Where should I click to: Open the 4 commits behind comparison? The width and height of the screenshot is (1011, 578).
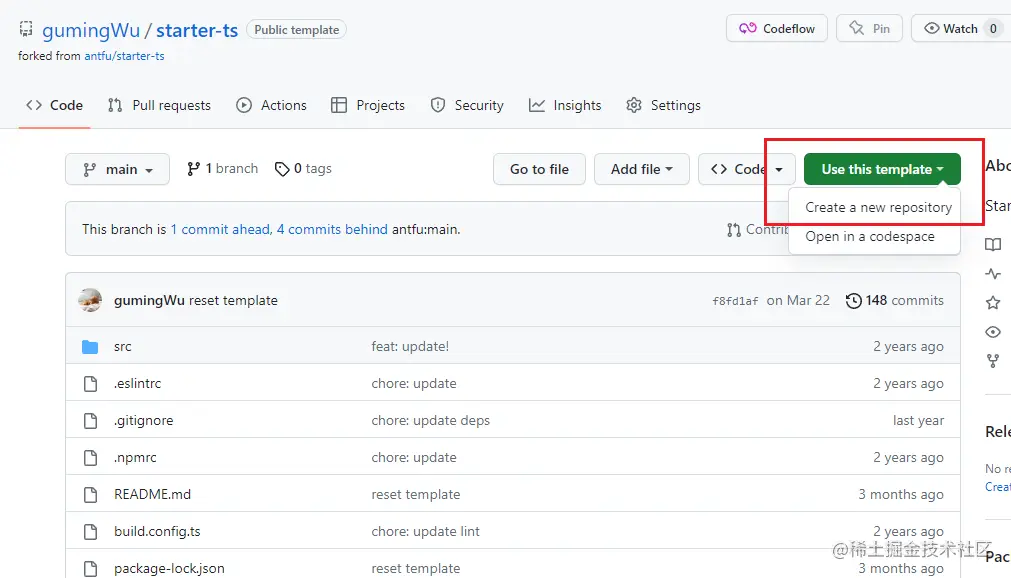point(332,229)
